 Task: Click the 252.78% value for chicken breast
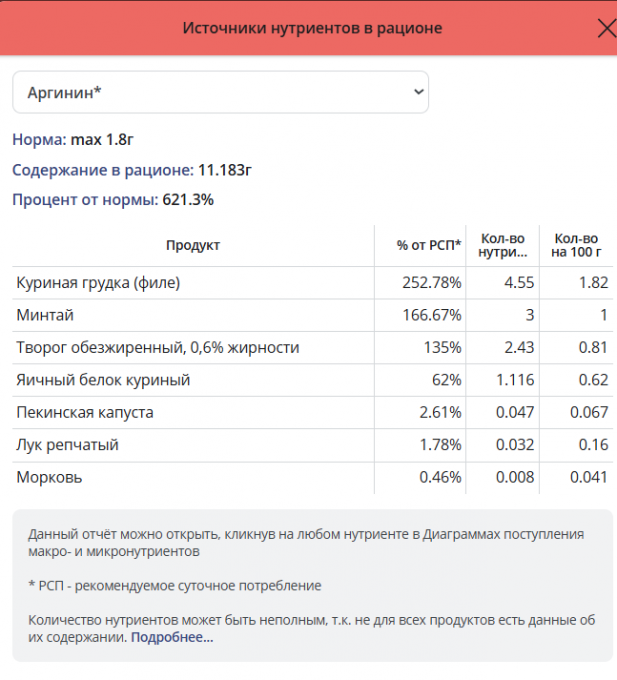(430, 283)
